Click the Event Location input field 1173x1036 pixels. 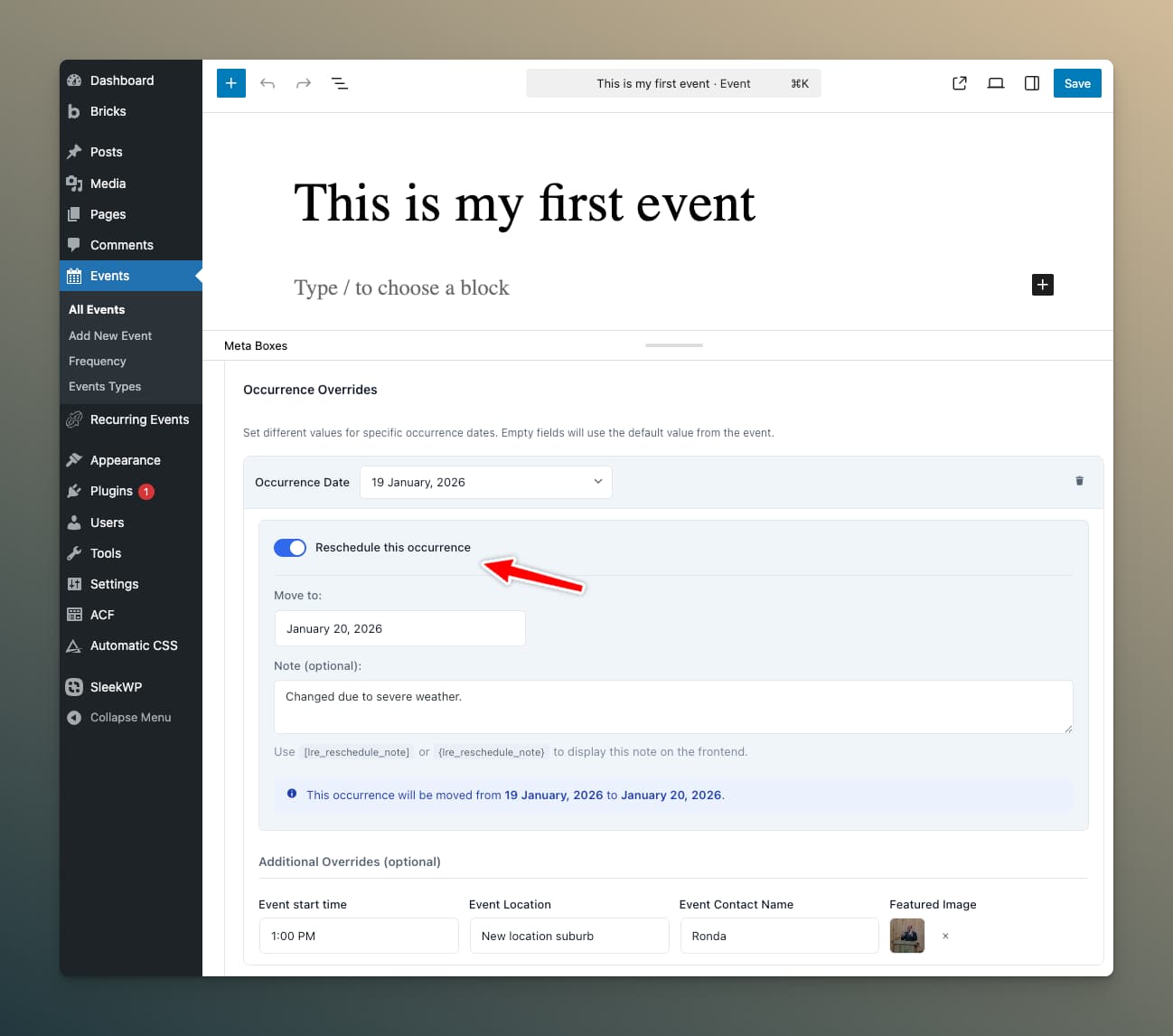tap(569, 936)
